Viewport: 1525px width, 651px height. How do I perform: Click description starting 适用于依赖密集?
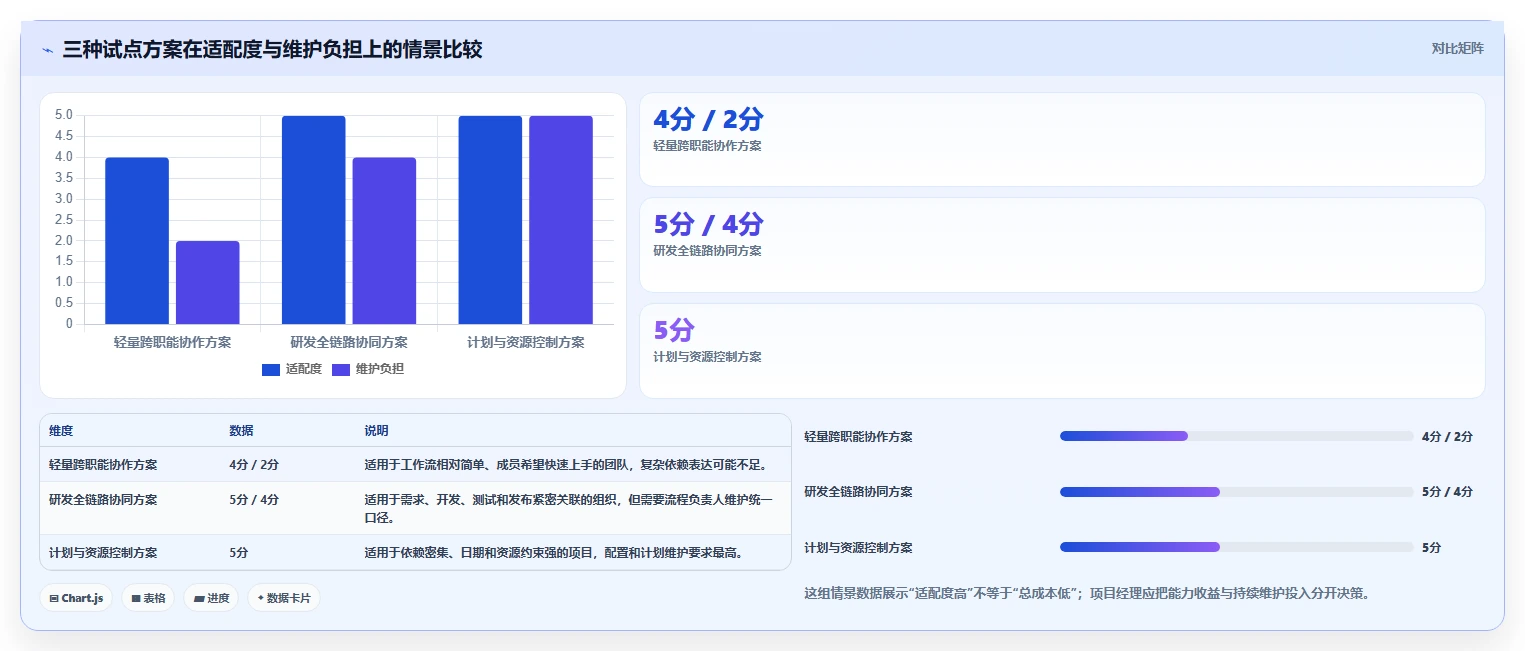(555, 552)
